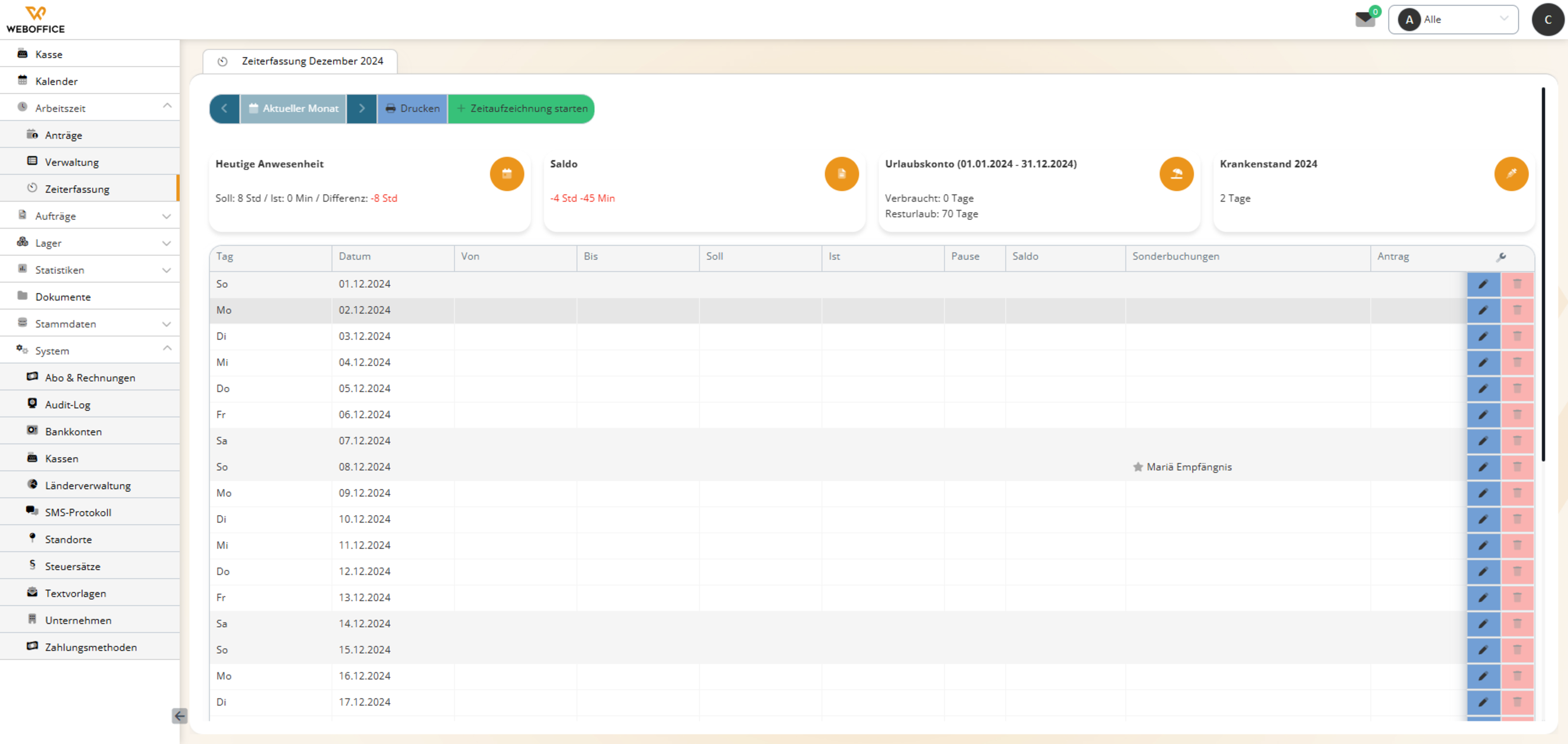Click the 09.12.2024 date cell
This screenshot has height=744, width=1568.
(393, 493)
